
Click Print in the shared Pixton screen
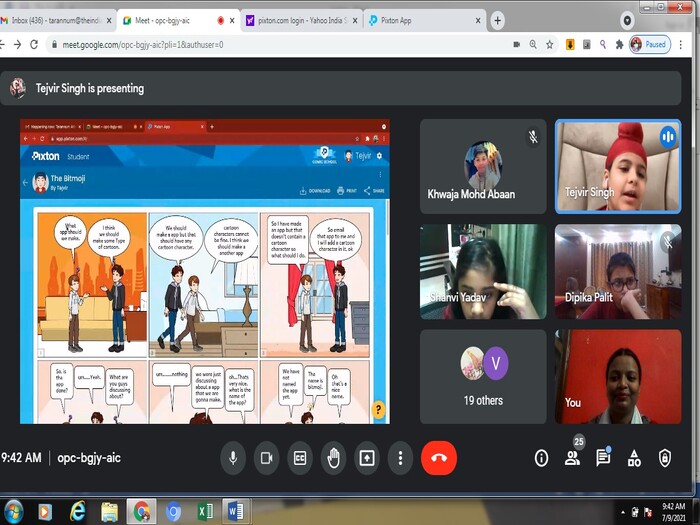[x=347, y=191]
